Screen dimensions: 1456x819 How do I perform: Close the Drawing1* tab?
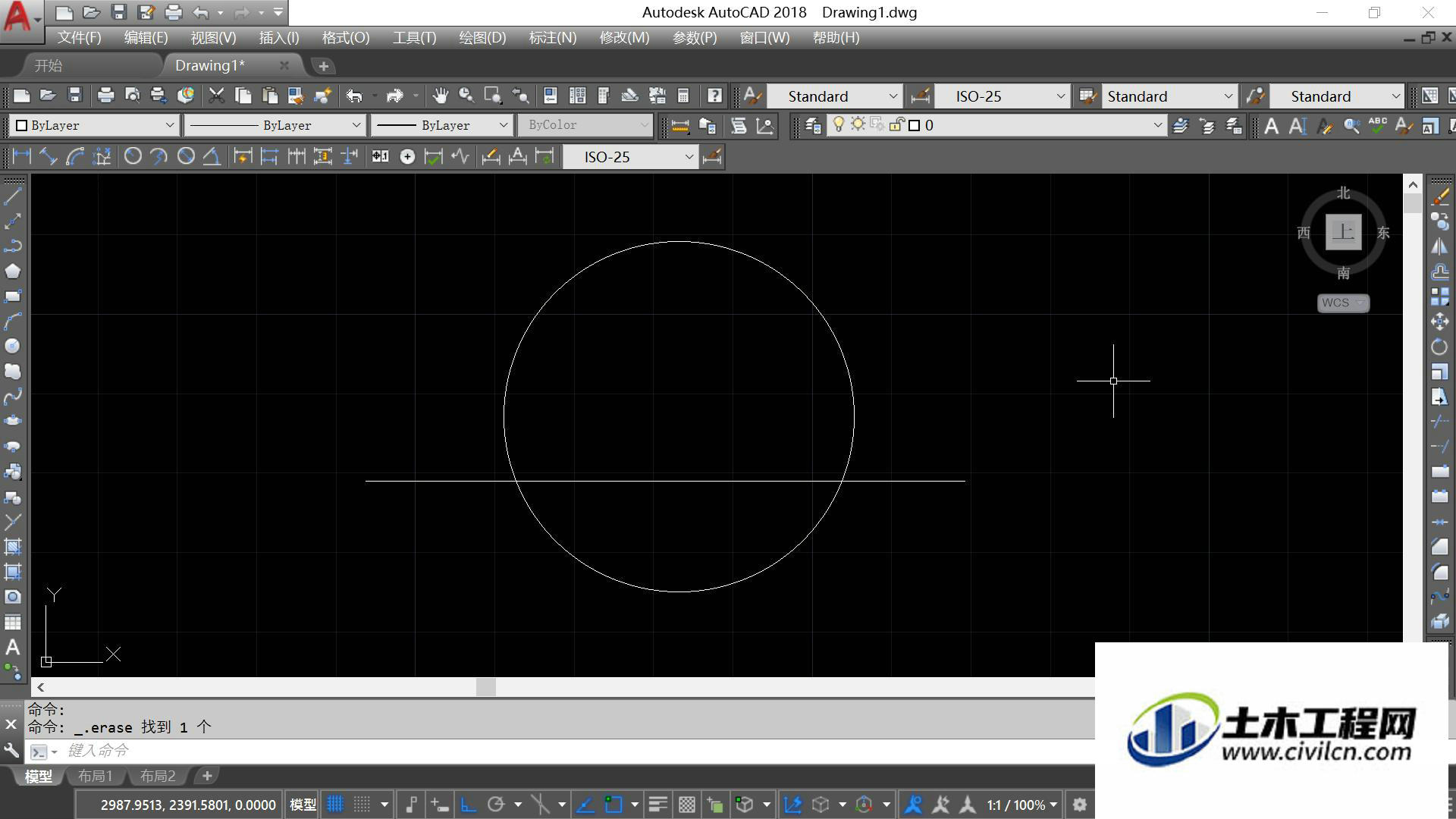pyautogui.click(x=284, y=65)
